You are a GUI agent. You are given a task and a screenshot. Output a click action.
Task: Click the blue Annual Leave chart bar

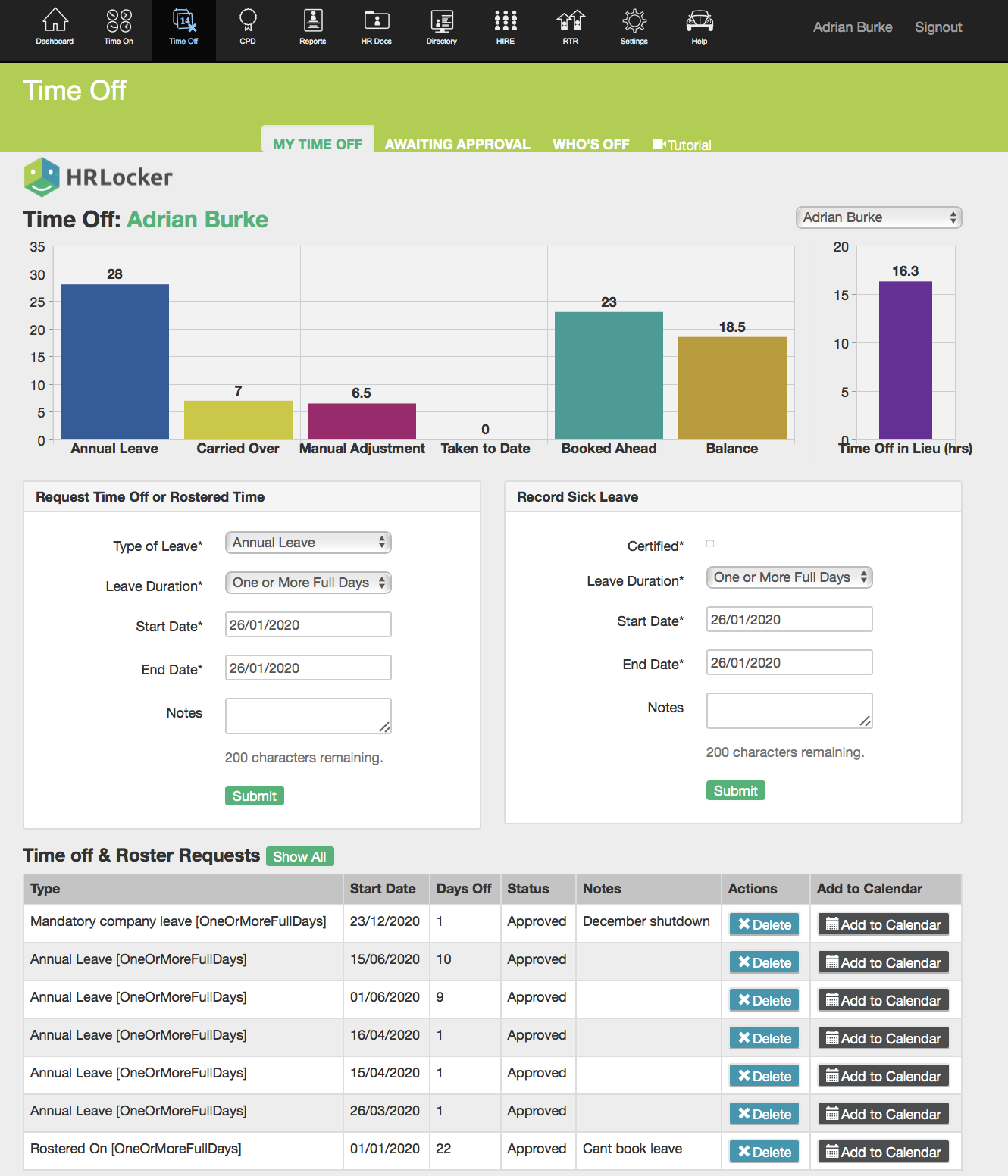114,361
